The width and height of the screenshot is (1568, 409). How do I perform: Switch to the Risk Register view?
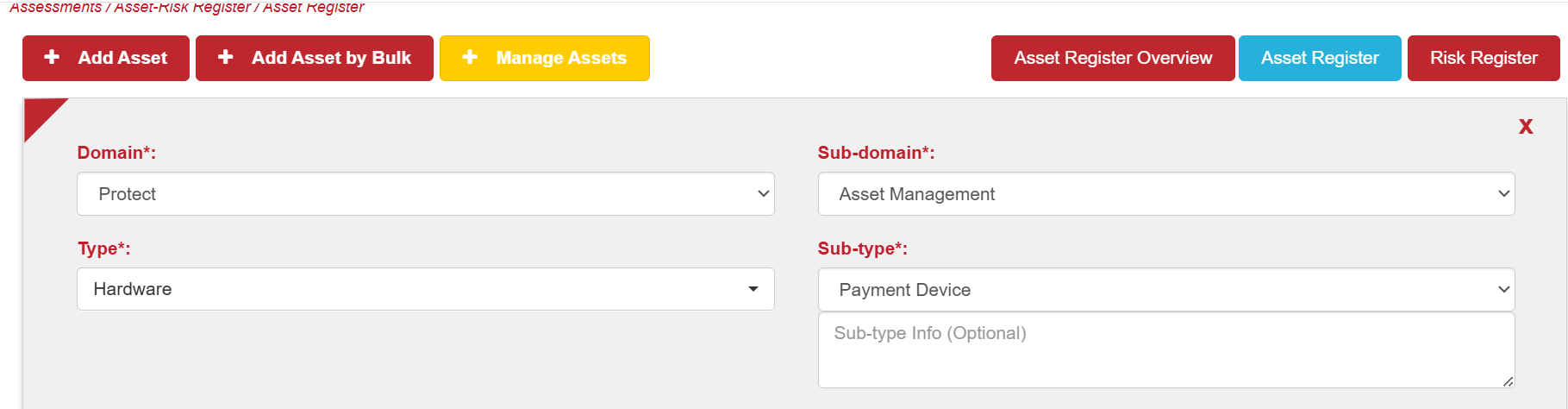pos(1483,58)
